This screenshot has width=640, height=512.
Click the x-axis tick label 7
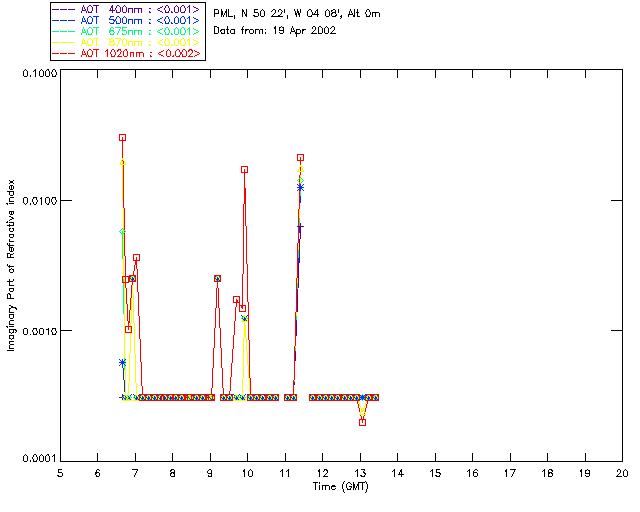(x=135, y=473)
